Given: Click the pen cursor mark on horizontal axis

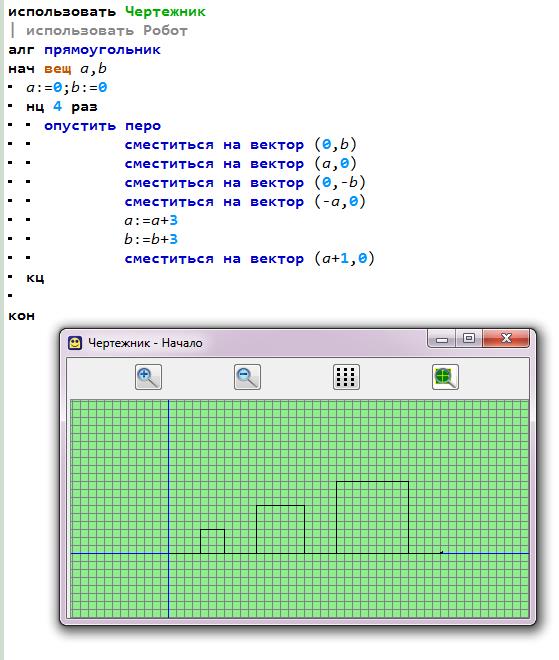Looking at the screenshot, I should pos(441,552).
